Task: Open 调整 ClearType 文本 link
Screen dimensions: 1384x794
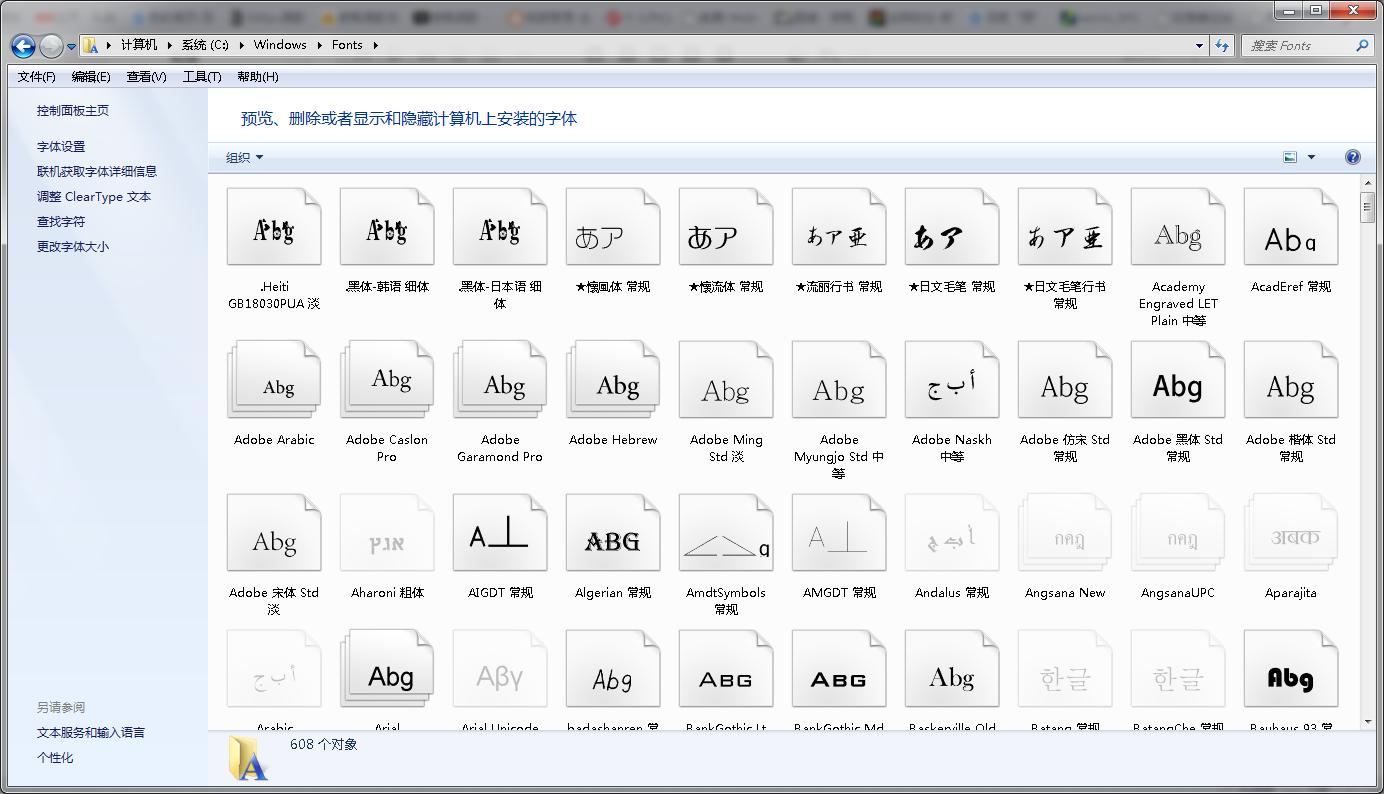Action: click(94, 197)
